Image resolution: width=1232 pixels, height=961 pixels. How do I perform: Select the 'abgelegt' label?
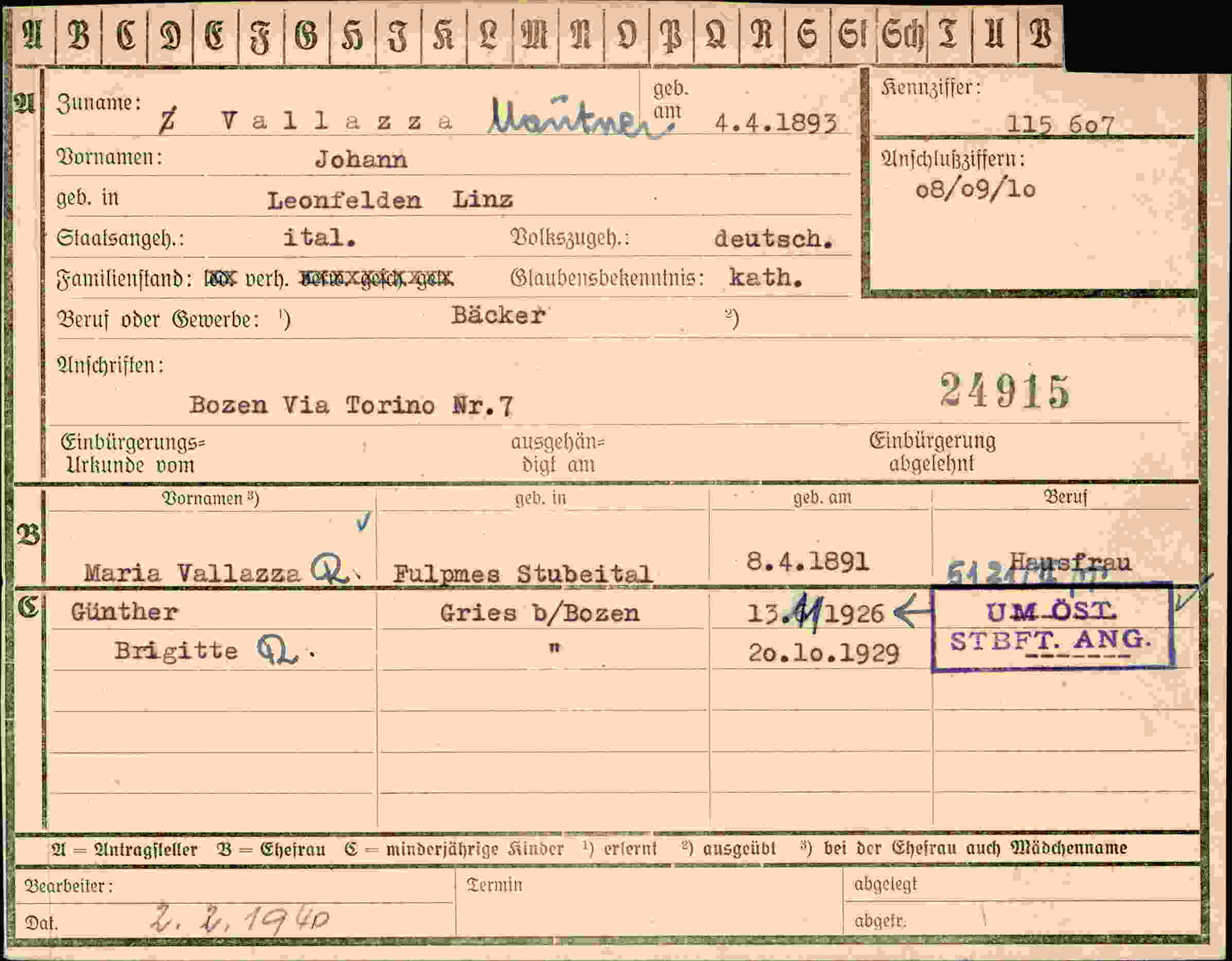pyautogui.click(x=886, y=884)
